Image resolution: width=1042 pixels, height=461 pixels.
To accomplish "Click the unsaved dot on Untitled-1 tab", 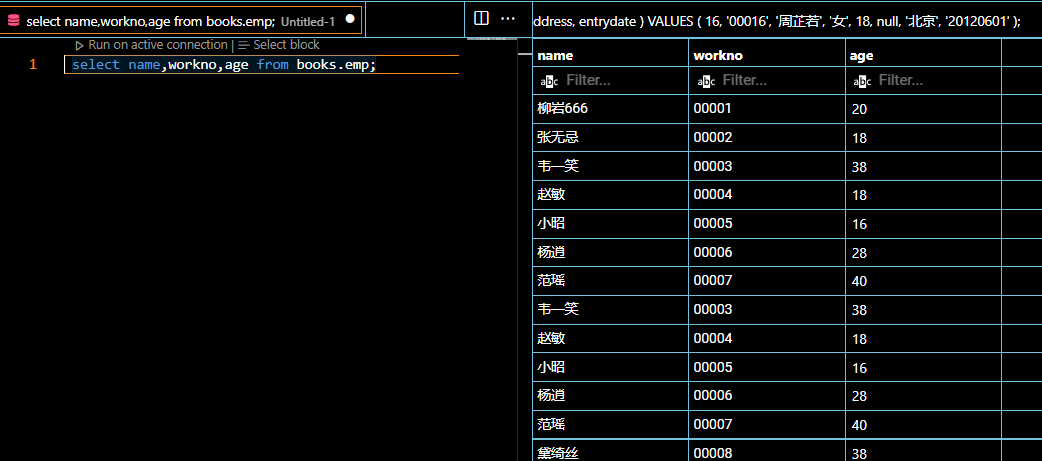I will (x=350, y=19).
